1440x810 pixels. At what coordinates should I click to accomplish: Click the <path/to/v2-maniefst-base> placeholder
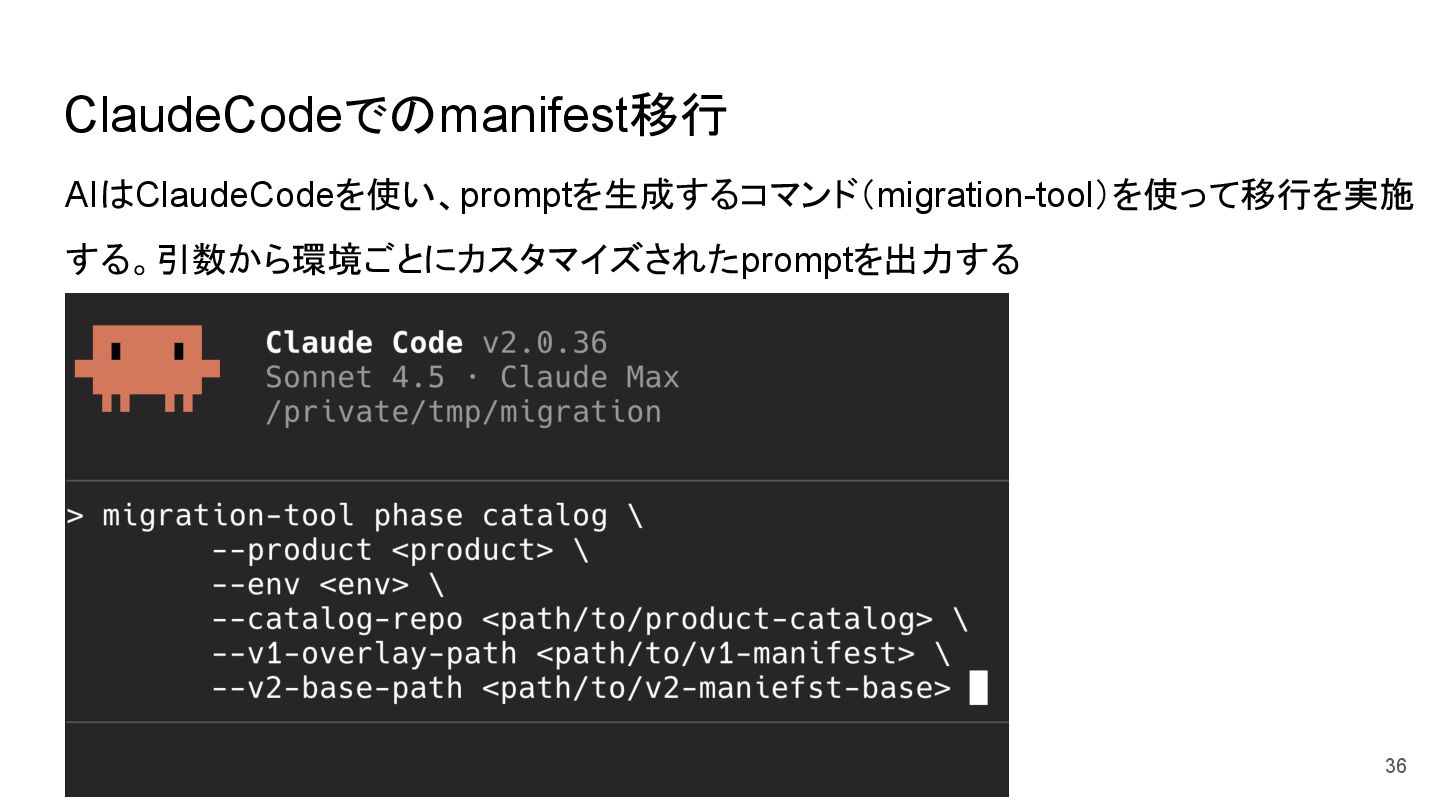coord(716,688)
